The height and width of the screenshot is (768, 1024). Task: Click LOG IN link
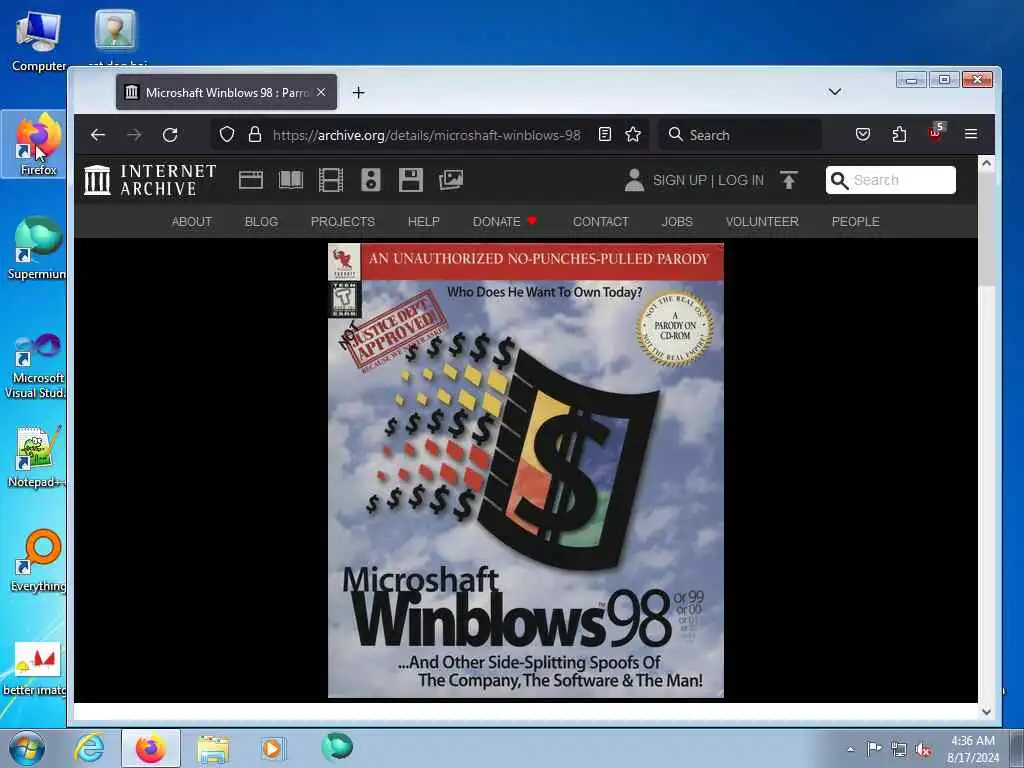pos(741,180)
